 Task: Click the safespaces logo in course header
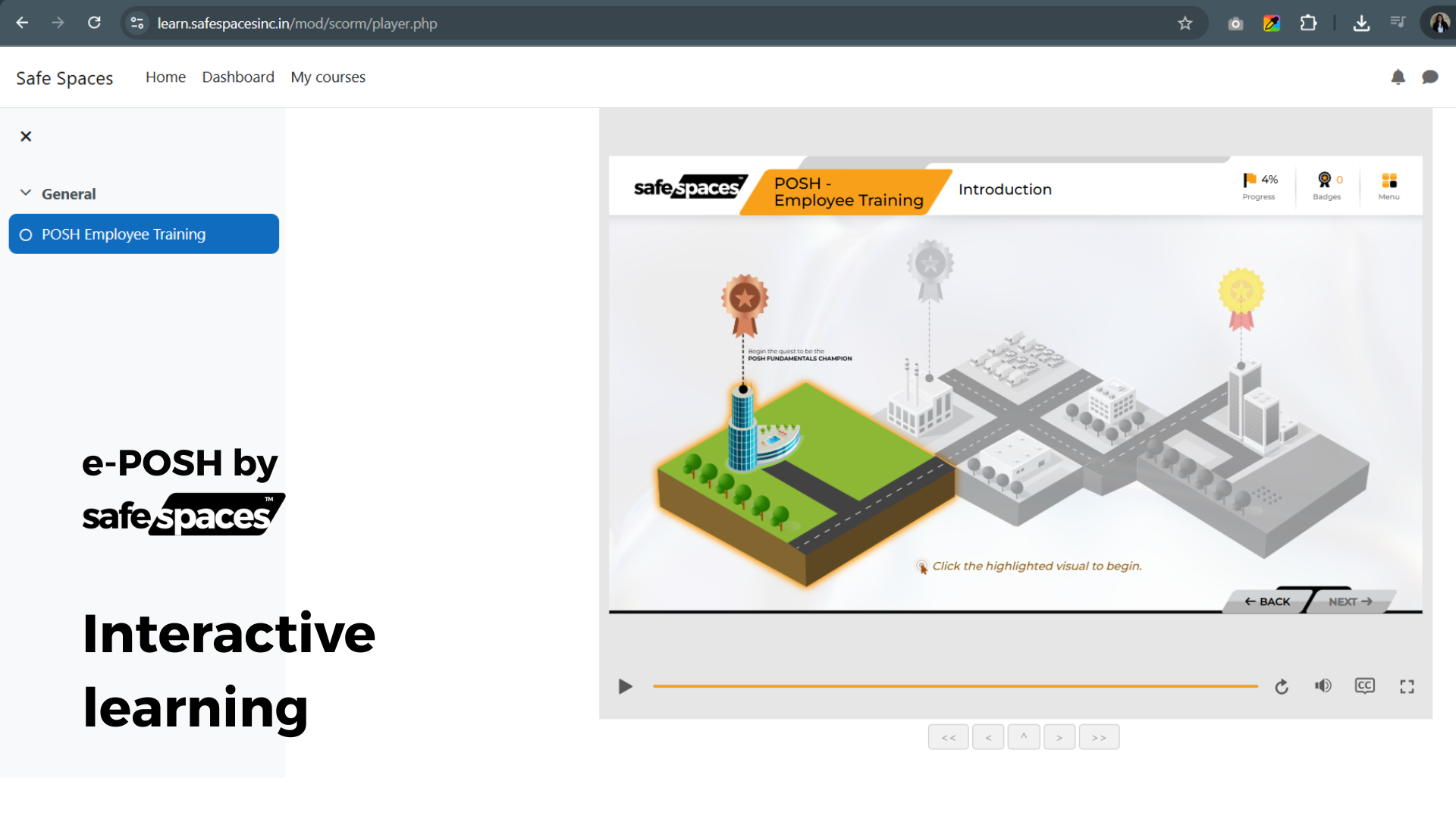[689, 187]
